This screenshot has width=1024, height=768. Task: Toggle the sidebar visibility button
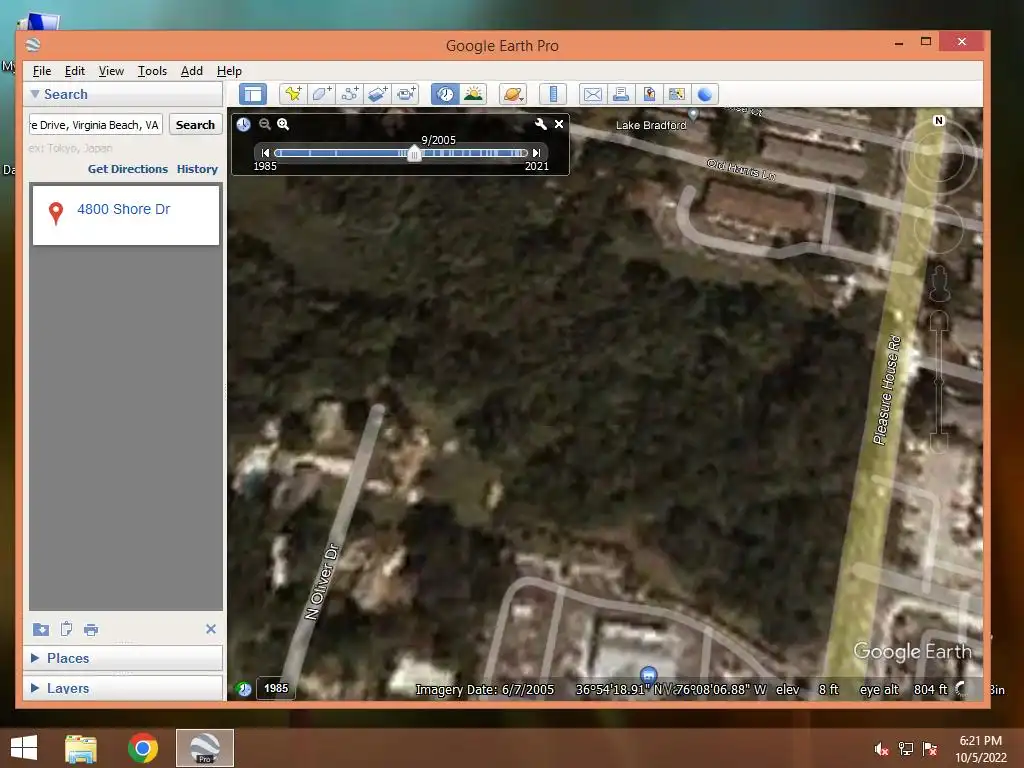point(253,94)
